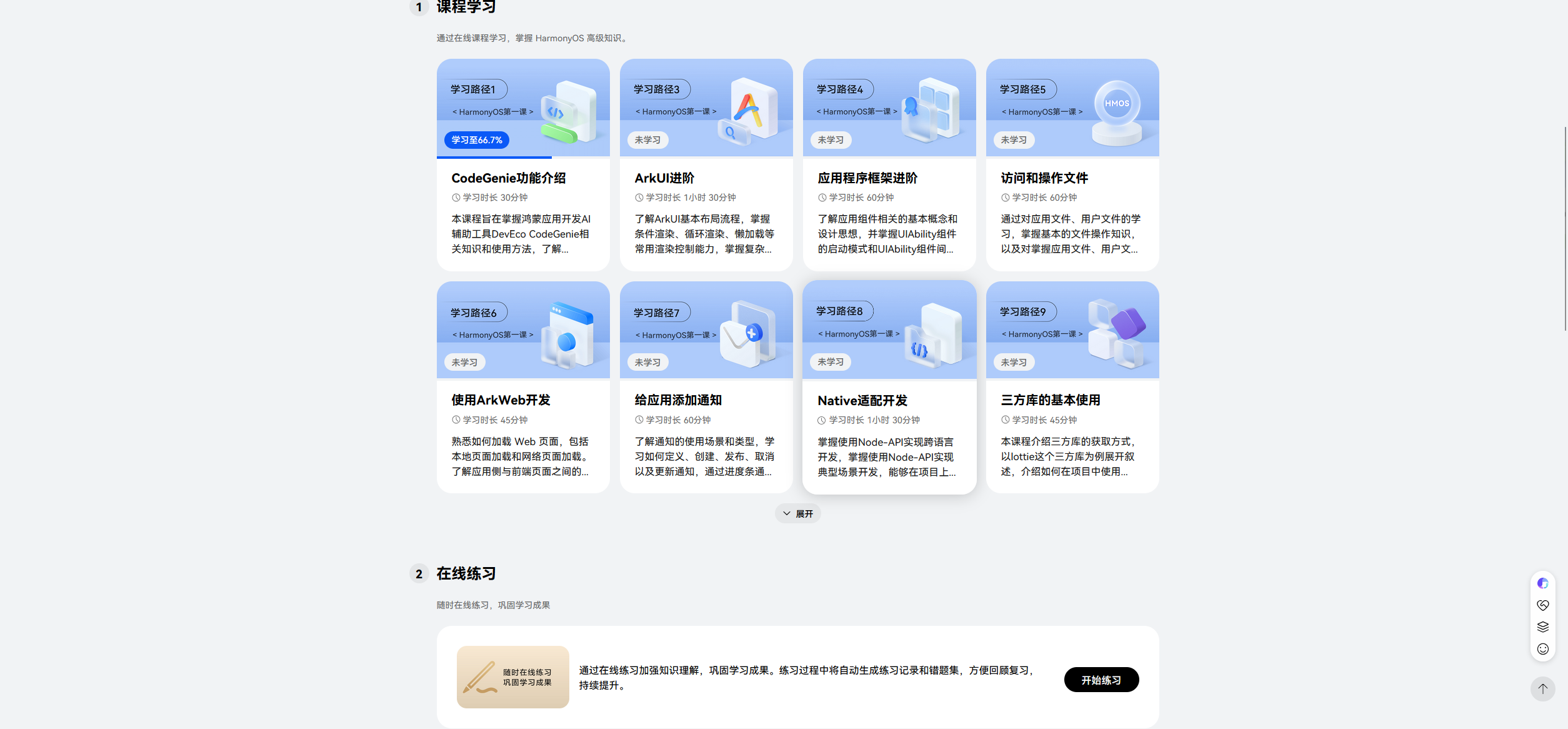Click the 学习至66.7% progress badge

[476, 140]
